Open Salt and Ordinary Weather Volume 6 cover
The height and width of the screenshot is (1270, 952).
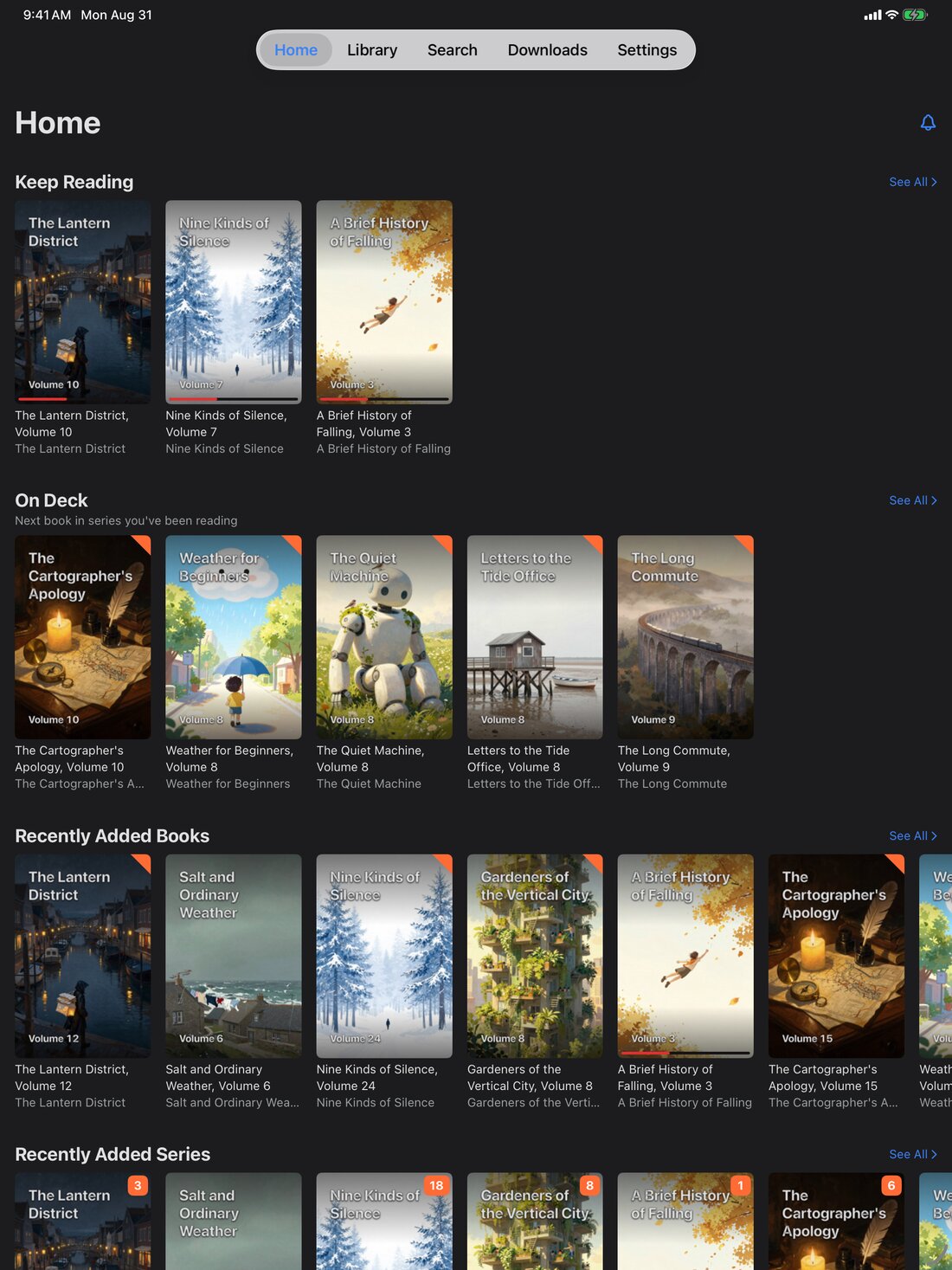[234, 956]
